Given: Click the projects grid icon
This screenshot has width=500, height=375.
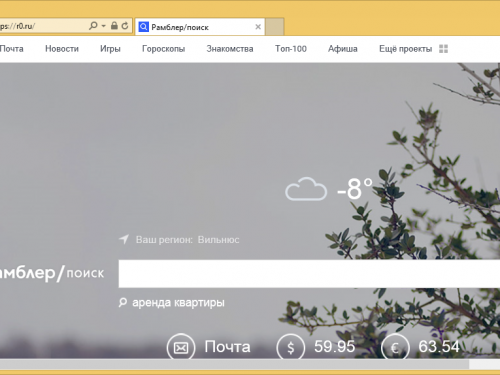Looking at the screenshot, I should point(443,49).
